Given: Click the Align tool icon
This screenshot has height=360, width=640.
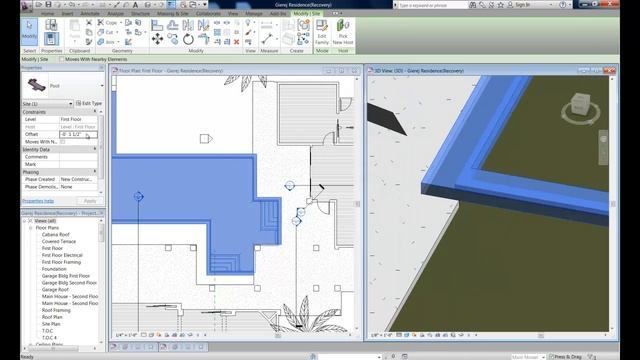Looking at the screenshot, I should coord(157,25).
